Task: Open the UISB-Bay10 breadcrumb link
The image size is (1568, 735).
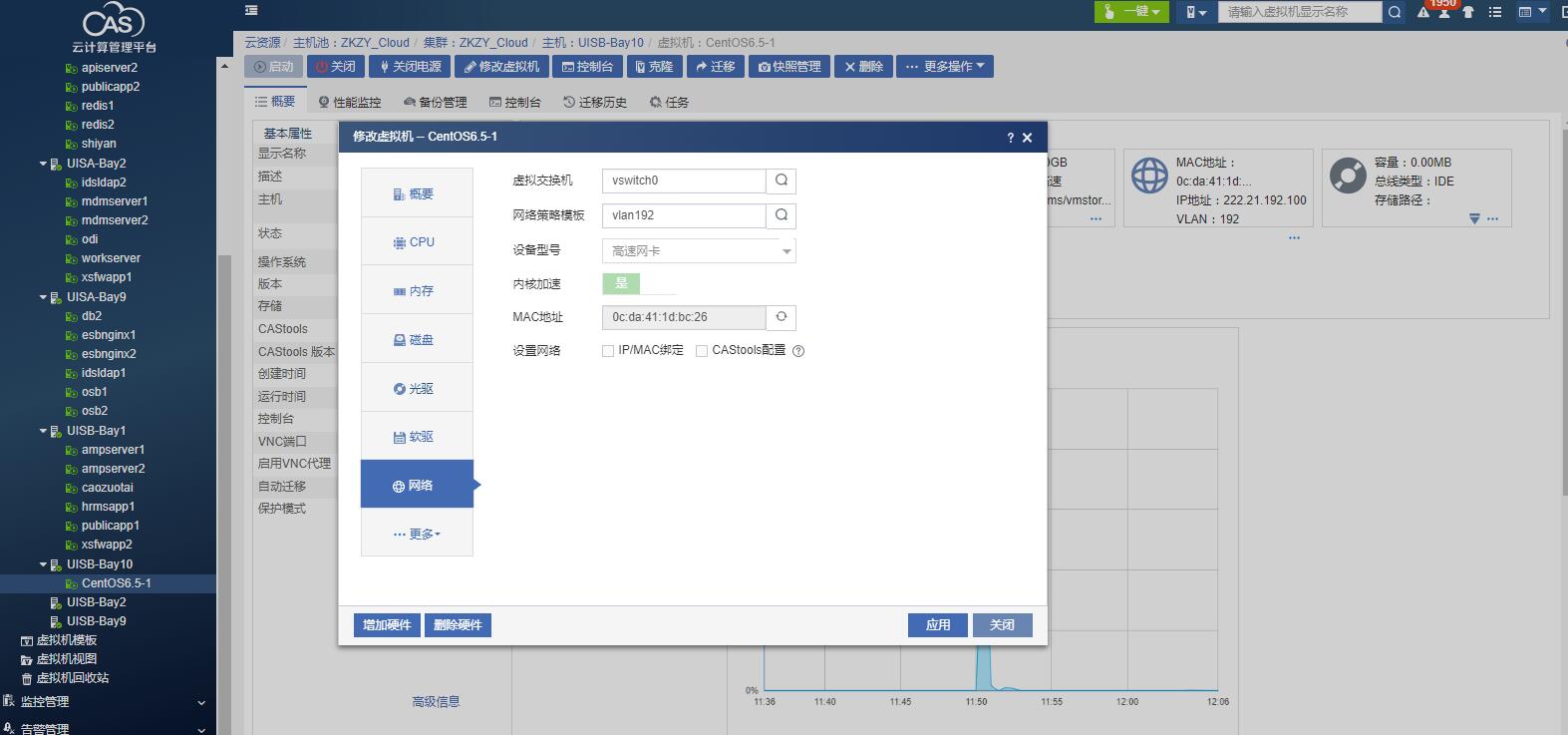Action: click(594, 43)
